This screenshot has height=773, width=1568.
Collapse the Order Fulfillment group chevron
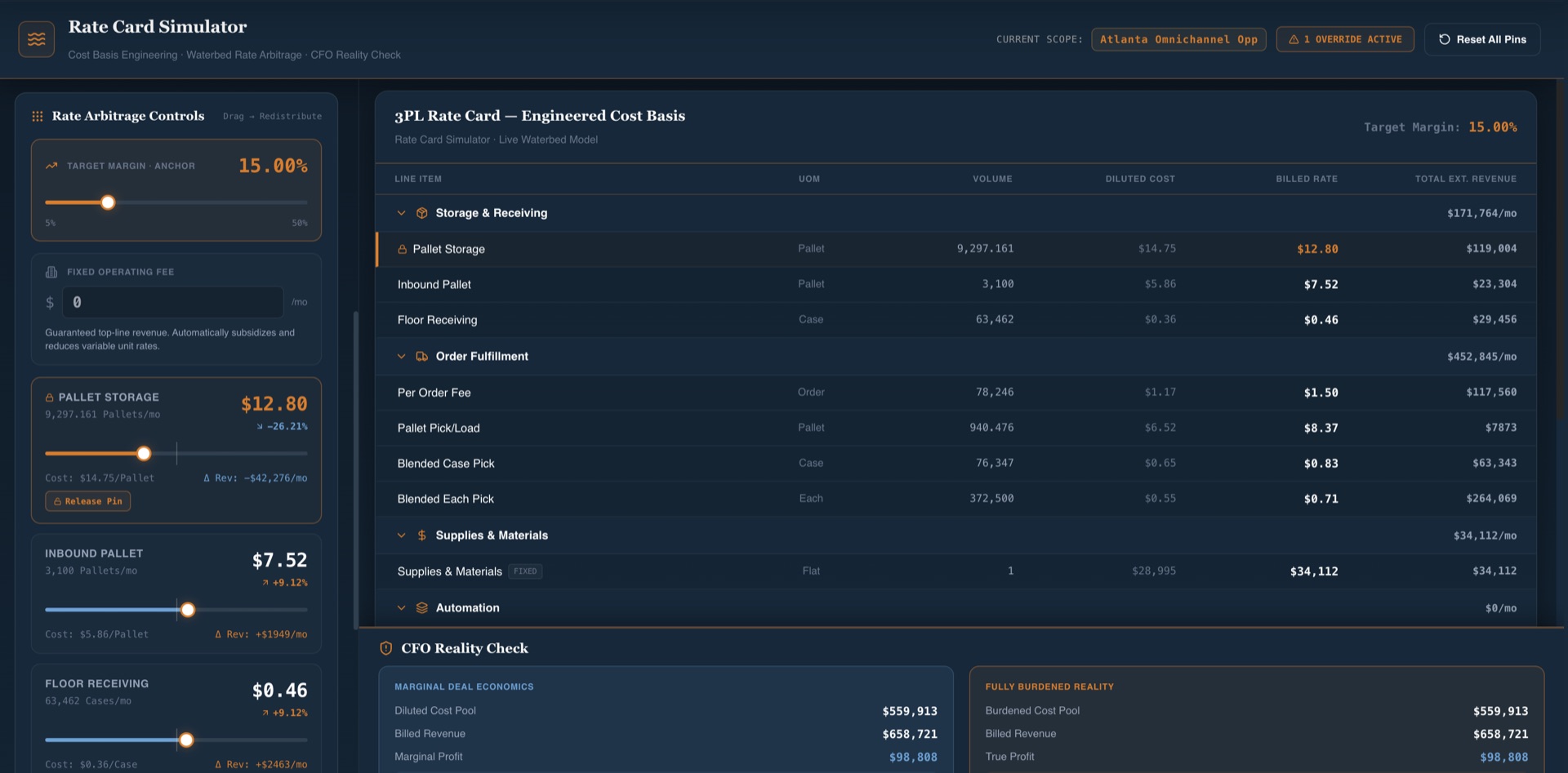point(401,357)
